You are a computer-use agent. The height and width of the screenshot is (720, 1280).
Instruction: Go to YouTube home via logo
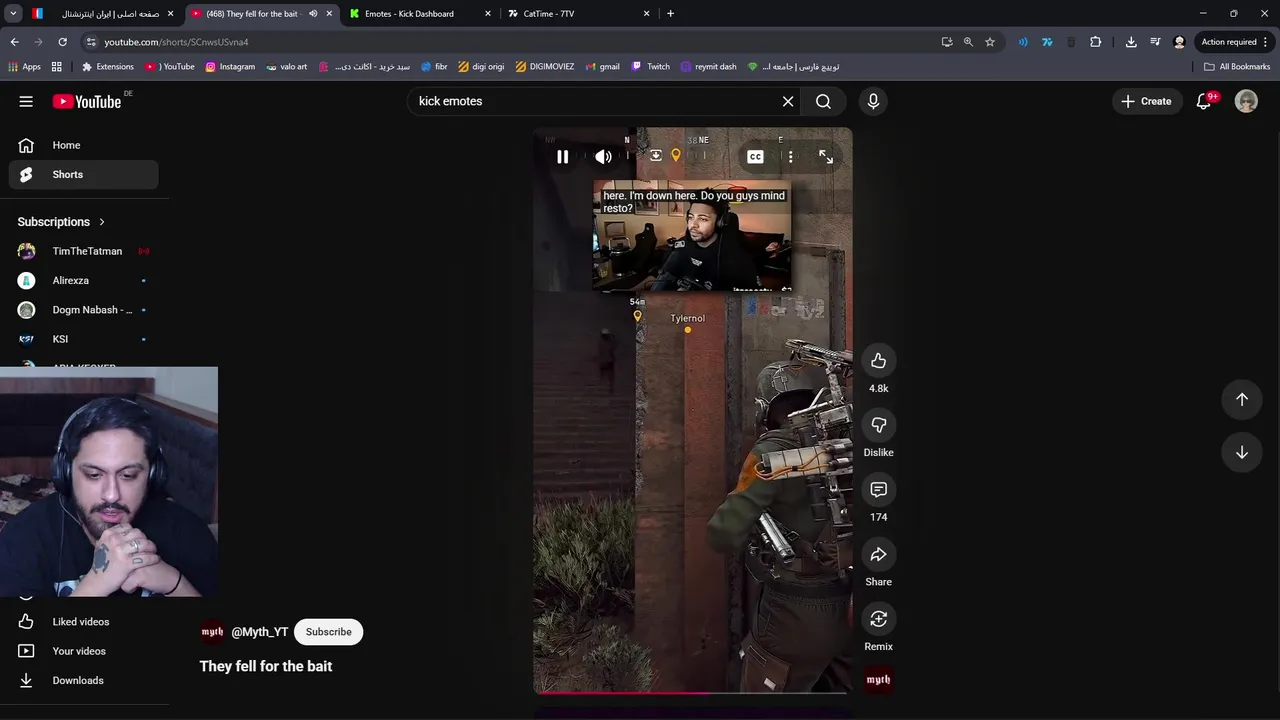click(x=87, y=101)
